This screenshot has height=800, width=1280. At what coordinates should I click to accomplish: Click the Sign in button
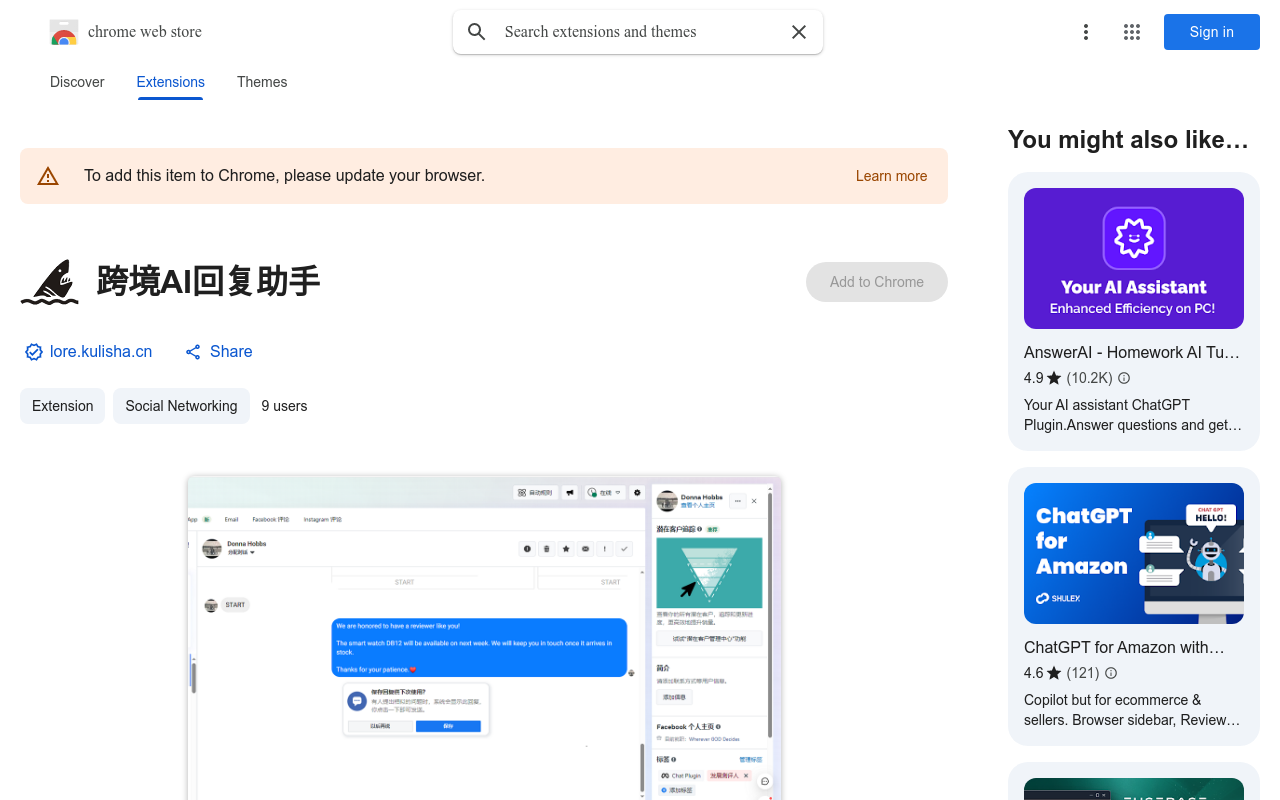pyautogui.click(x=1211, y=32)
